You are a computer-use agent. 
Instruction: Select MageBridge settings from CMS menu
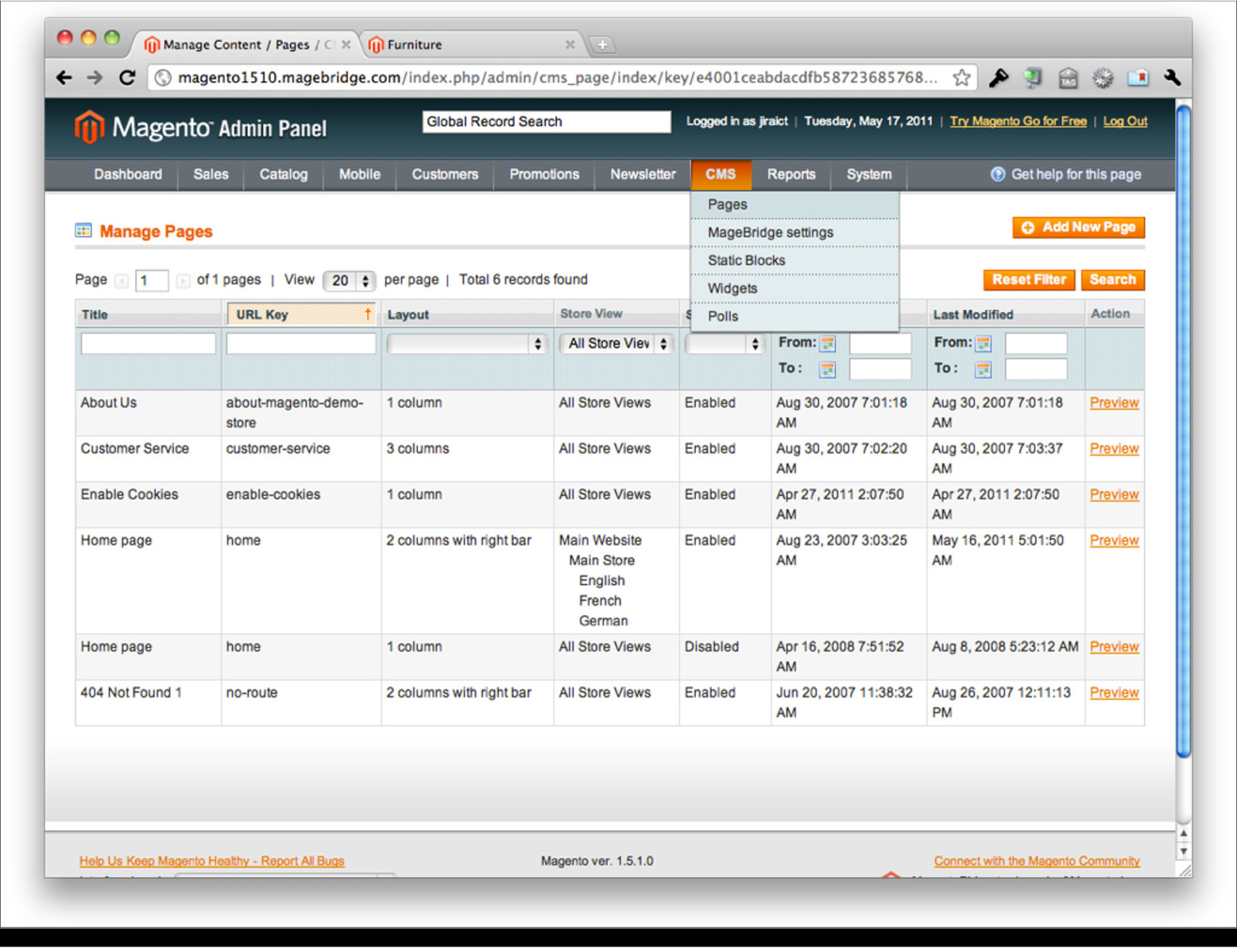(x=795, y=233)
